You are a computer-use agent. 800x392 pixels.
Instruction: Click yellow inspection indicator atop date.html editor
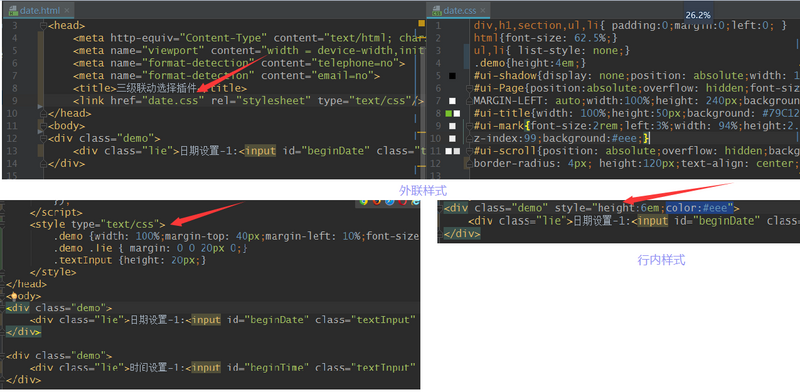(421, 23)
